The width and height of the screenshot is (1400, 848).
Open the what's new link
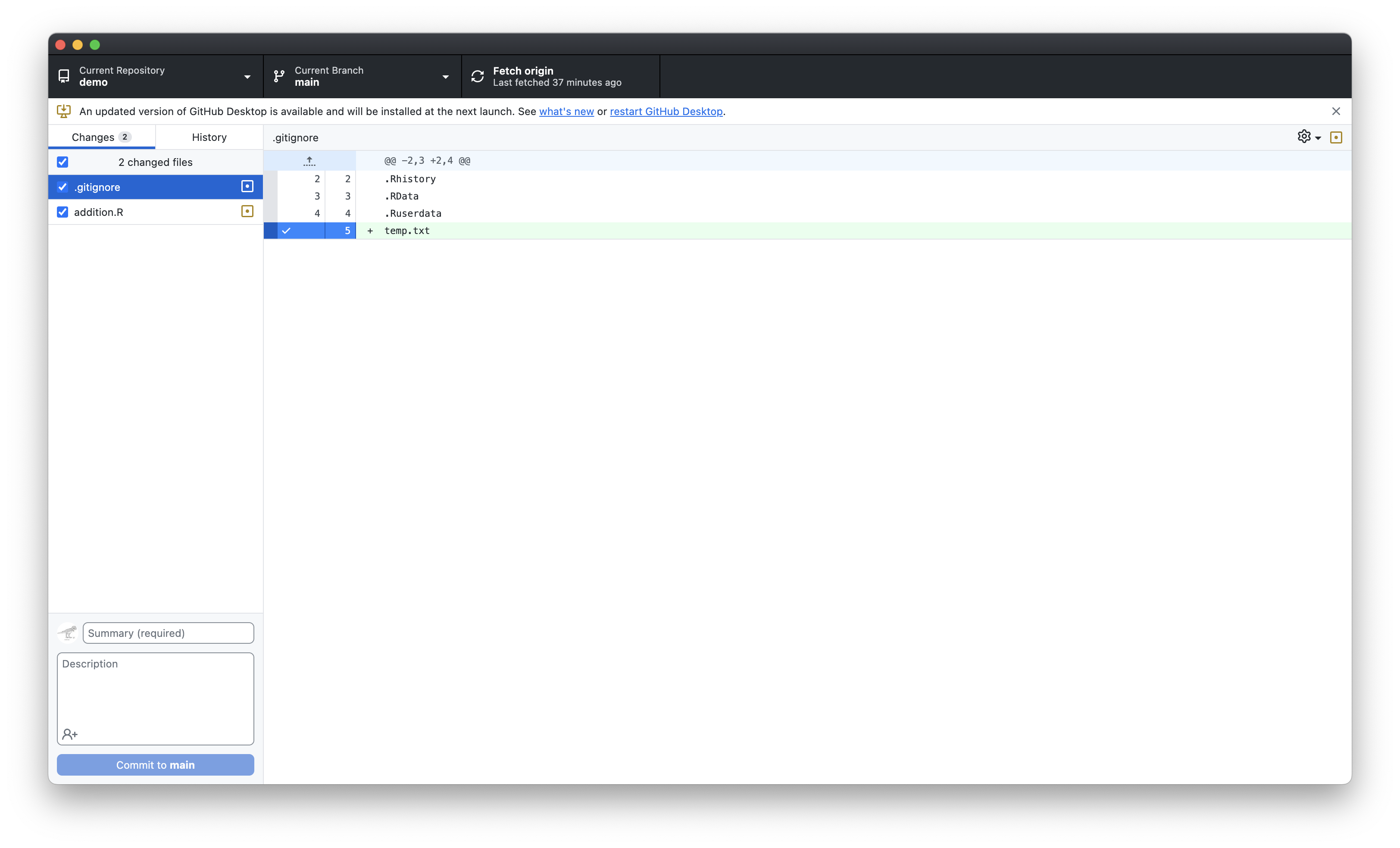coord(566,111)
